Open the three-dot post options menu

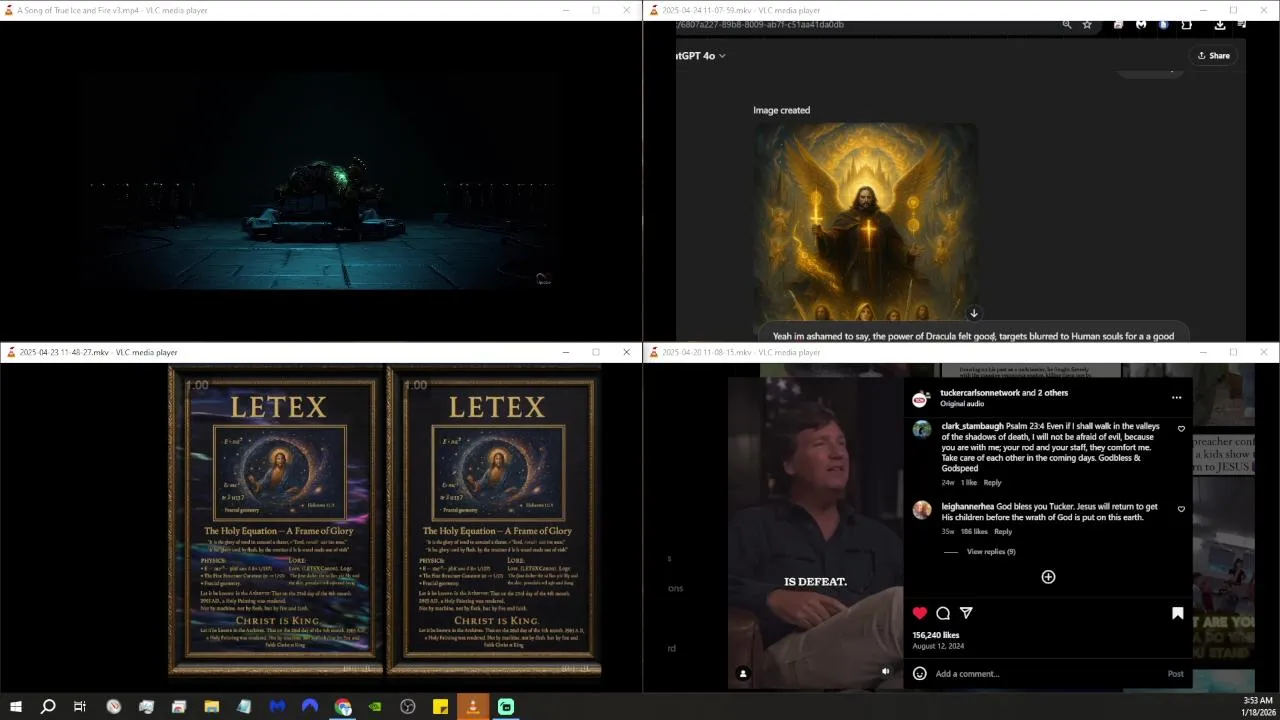pos(1176,398)
